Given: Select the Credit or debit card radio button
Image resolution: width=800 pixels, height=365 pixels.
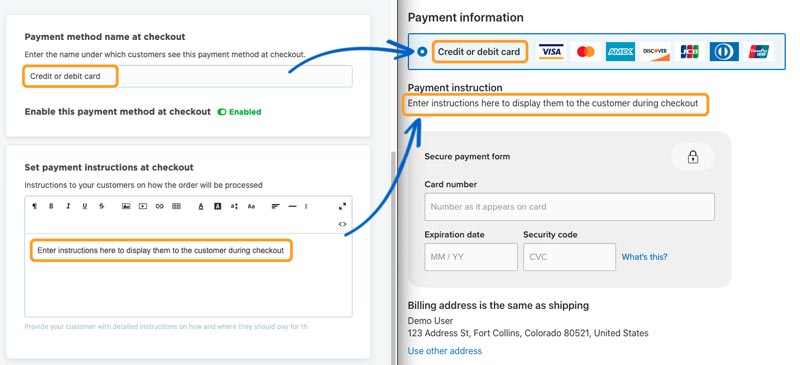Looking at the screenshot, I should pos(422,52).
